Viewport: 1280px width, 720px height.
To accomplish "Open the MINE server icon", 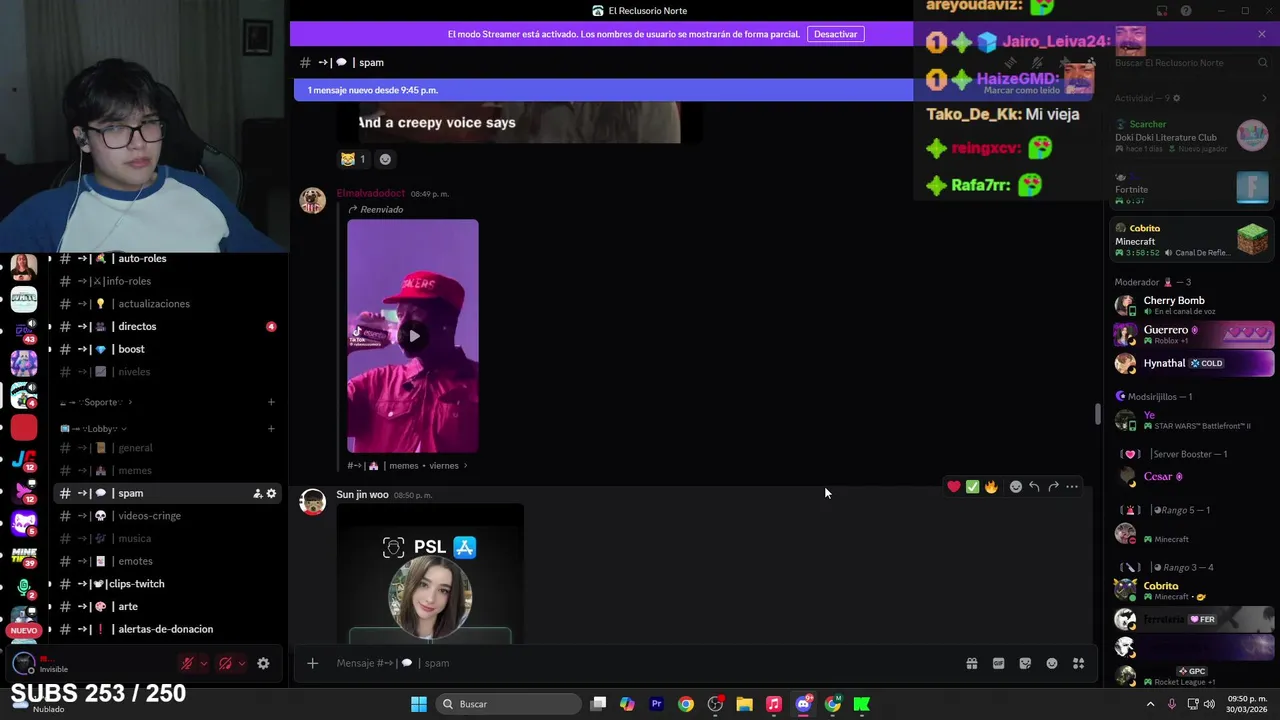I will click(x=24, y=555).
